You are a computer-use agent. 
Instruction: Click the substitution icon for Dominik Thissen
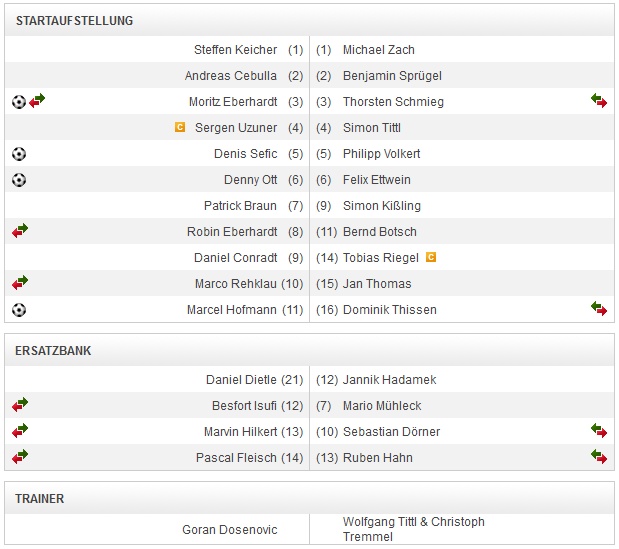tap(599, 309)
